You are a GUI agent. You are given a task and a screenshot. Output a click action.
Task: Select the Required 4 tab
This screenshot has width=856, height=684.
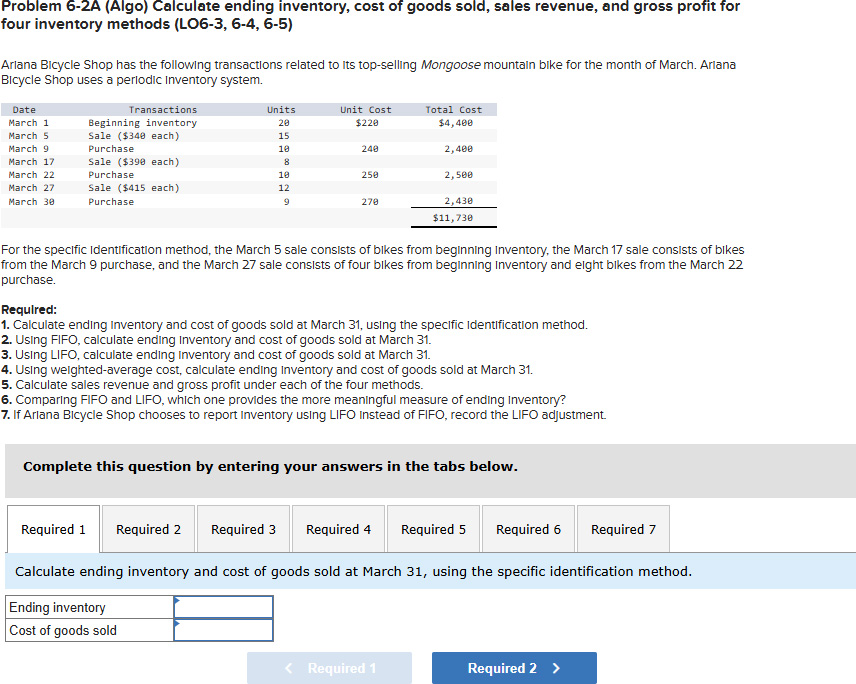tap(338, 528)
